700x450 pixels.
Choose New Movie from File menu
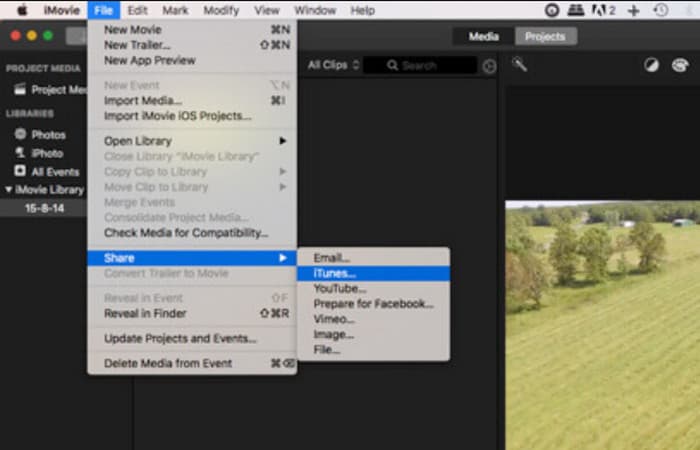pos(192,30)
